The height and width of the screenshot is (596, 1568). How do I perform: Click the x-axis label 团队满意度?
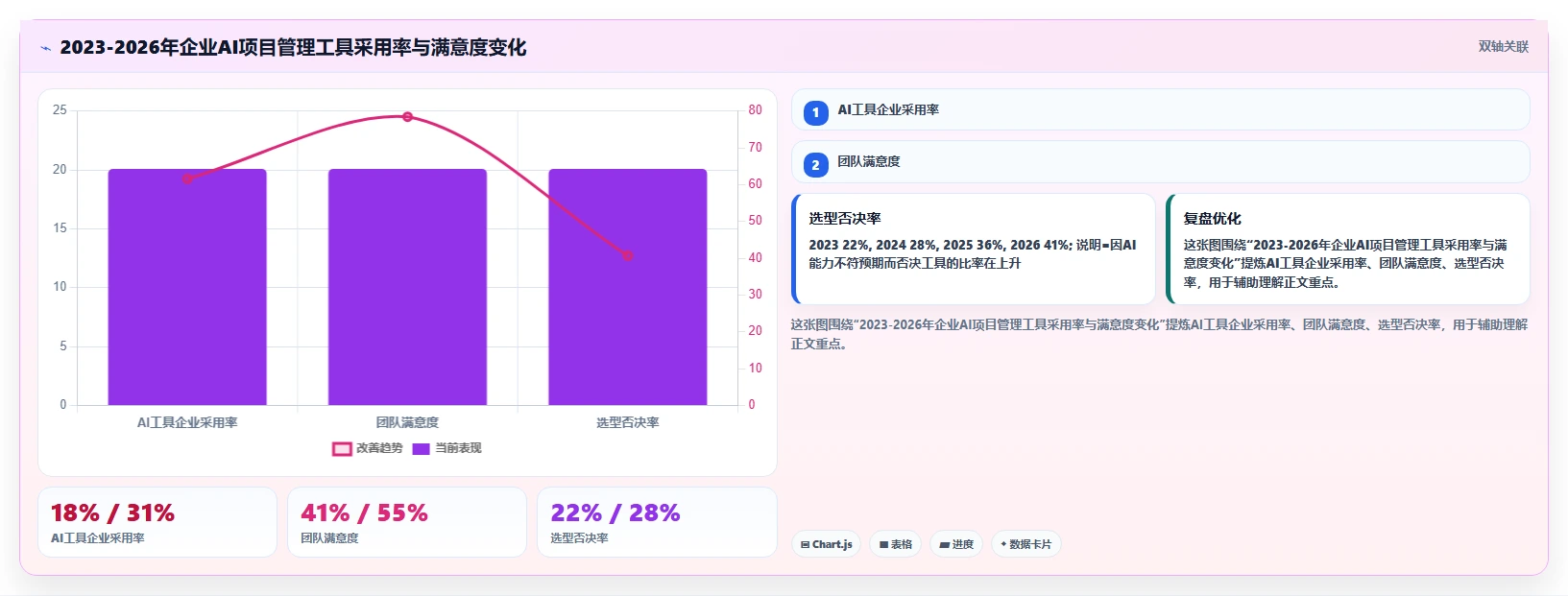click(407, 422)
